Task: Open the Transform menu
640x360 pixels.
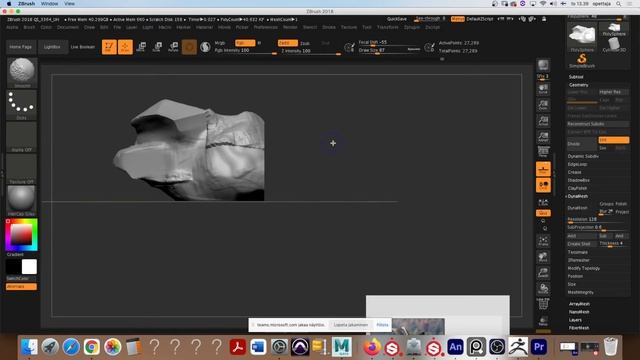Action: click(x=387, y=27)
